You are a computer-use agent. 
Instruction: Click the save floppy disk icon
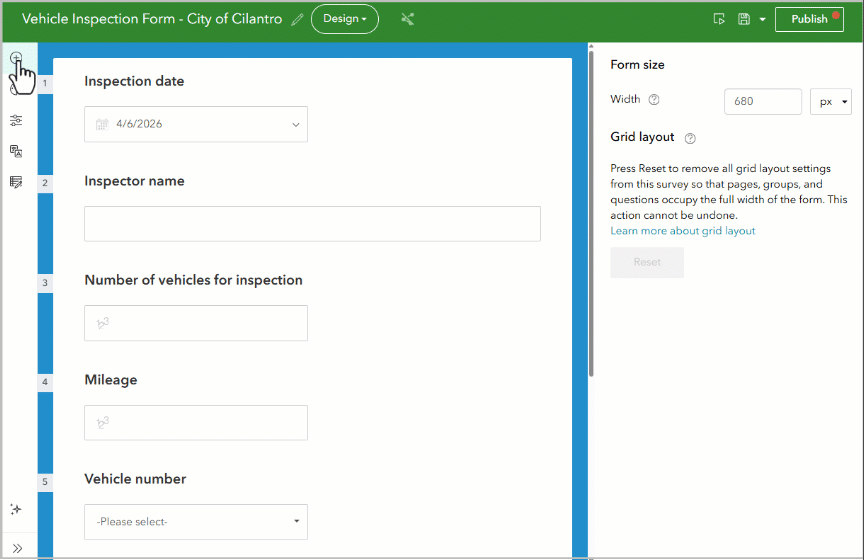click(x=743, y=19)
